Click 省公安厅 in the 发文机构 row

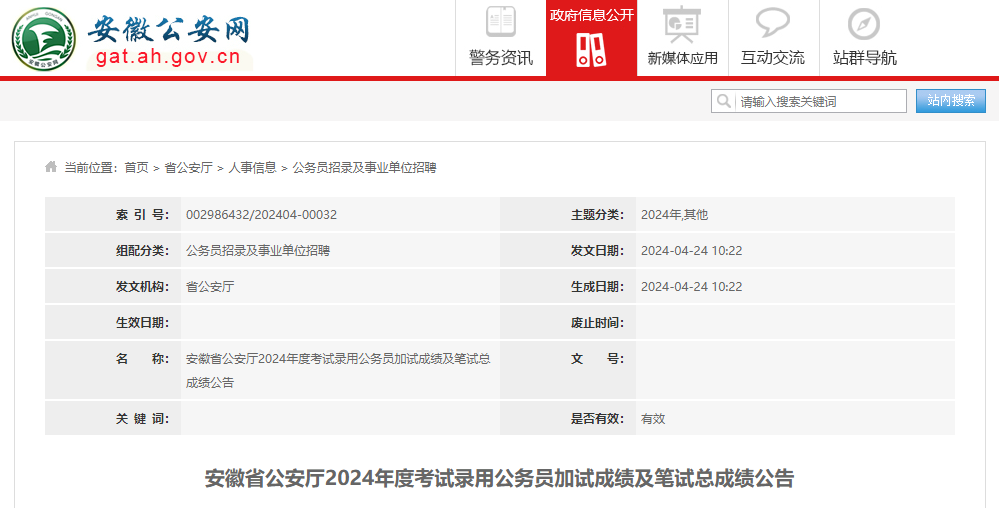tap(210, 287)
